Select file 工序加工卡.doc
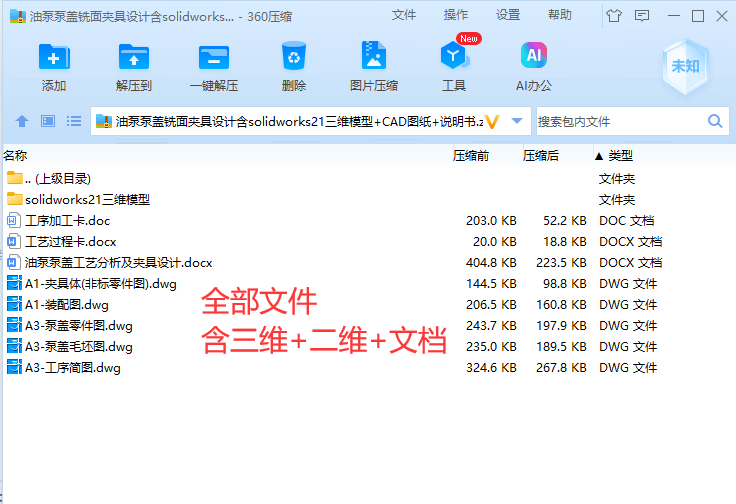736x504 pixels. (68, 221)
